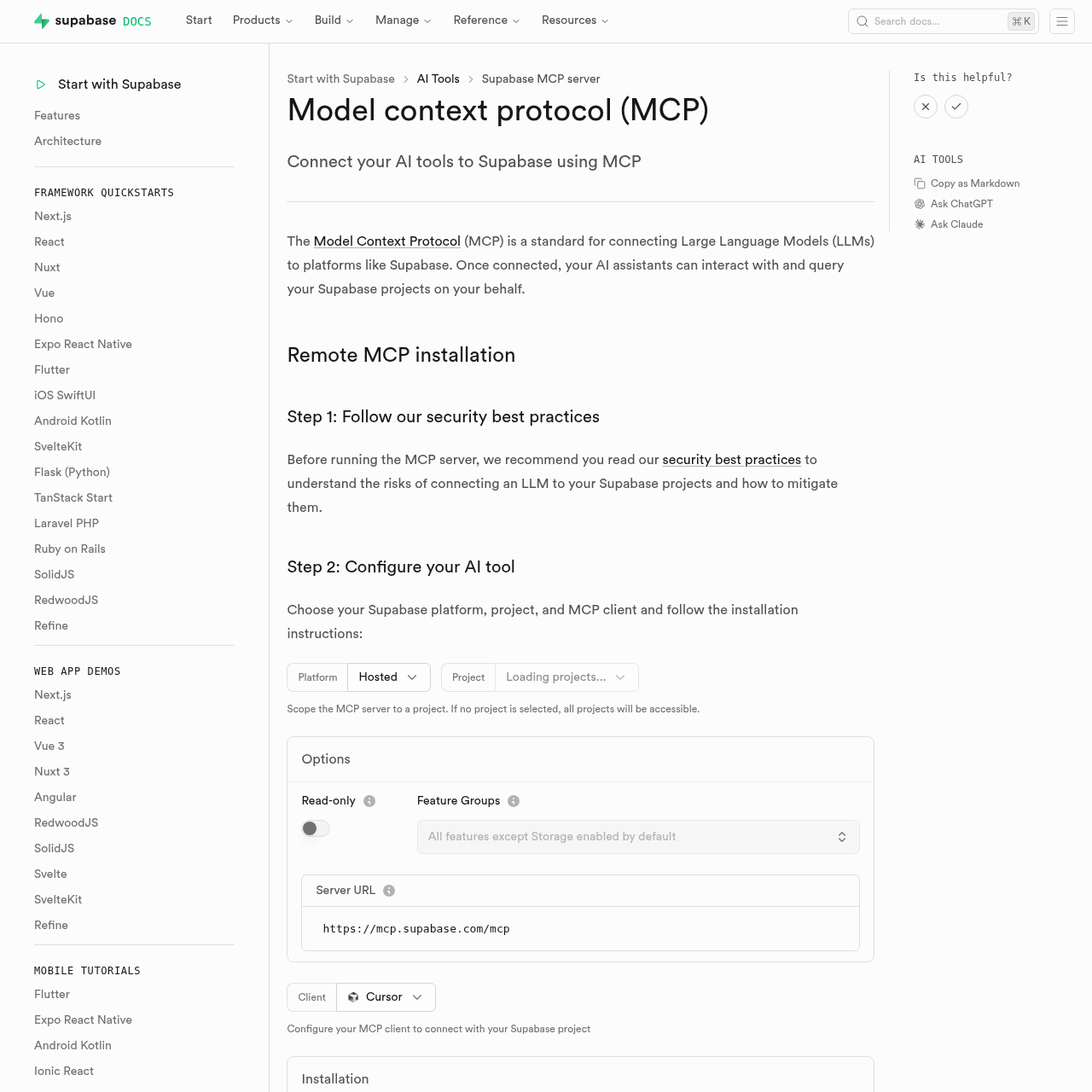Viewport: 1092px width, 1092px height.
Task: Click the Copy as Markdown icon
Action: pyautogui.click(x=920, y=183)
